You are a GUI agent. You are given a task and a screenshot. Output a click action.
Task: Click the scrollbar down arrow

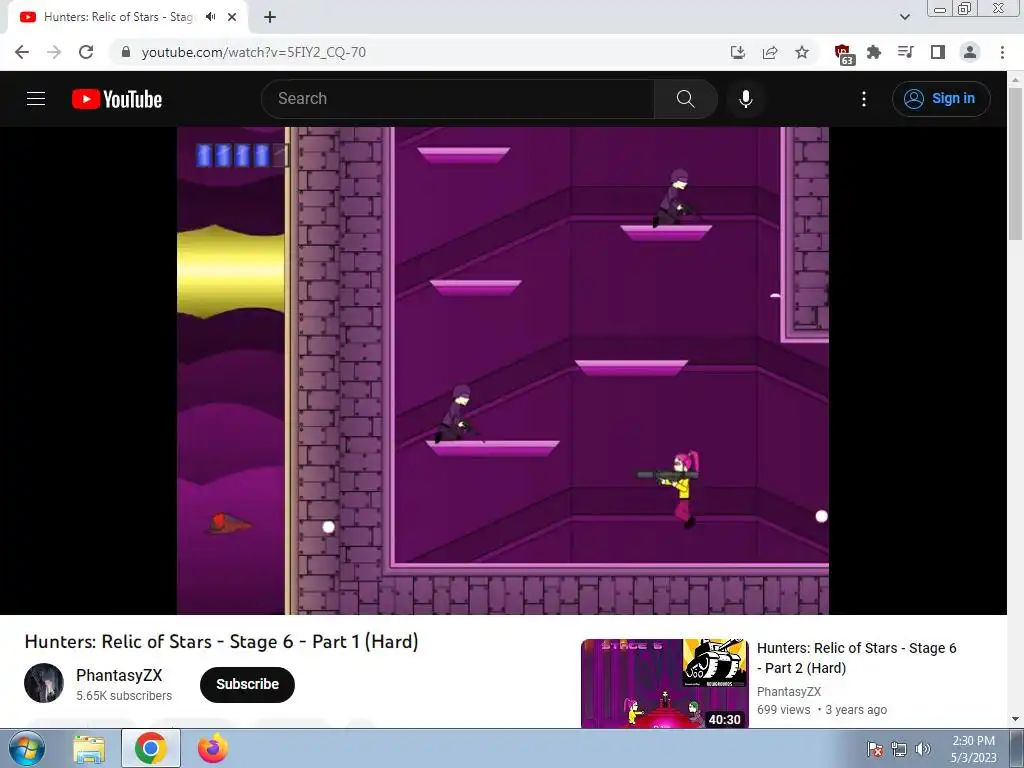tap(1015, 720)
